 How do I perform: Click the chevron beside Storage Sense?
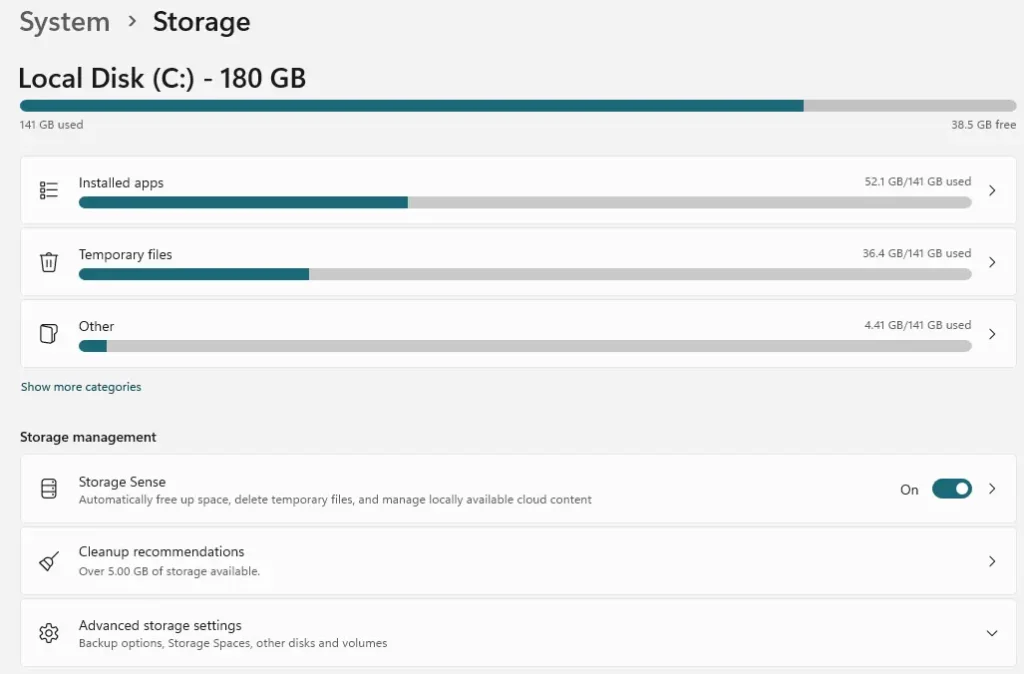[991, 488]
